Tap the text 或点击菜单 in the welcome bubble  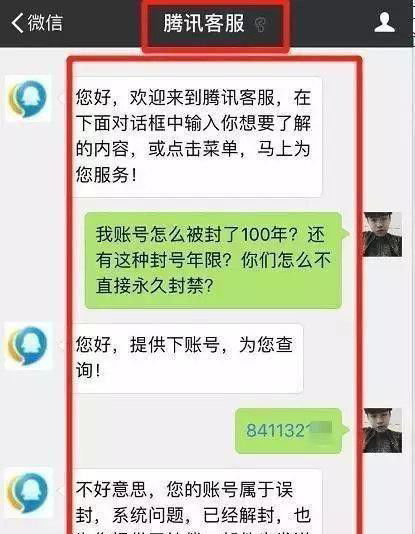[x=193, y=149]
